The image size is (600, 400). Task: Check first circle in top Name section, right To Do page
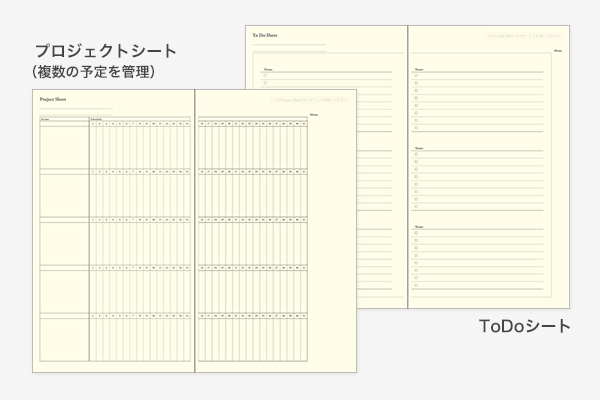coord(416,76)
